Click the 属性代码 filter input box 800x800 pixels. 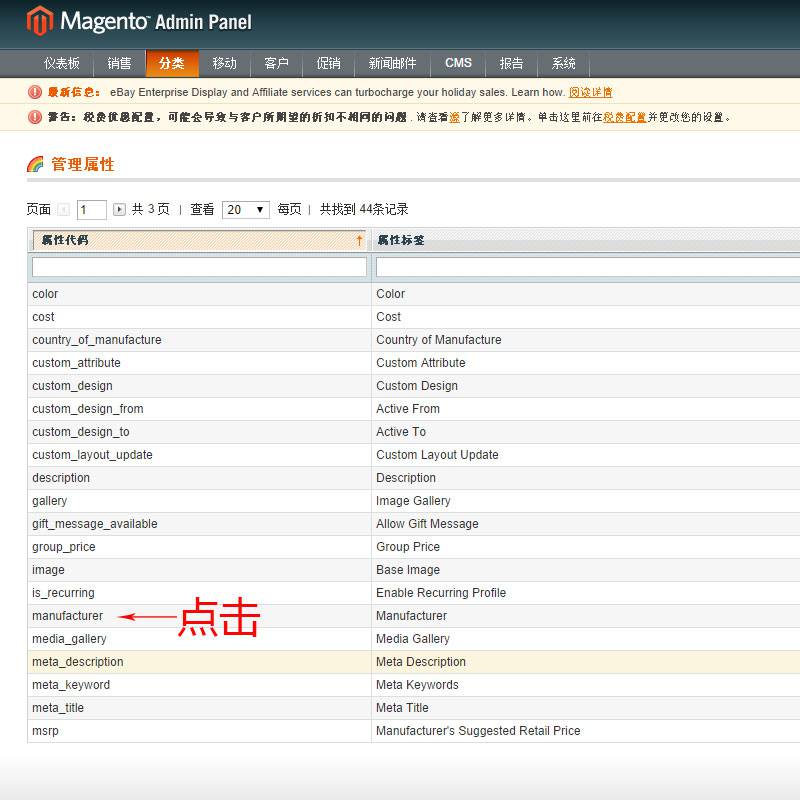(199, 268)
